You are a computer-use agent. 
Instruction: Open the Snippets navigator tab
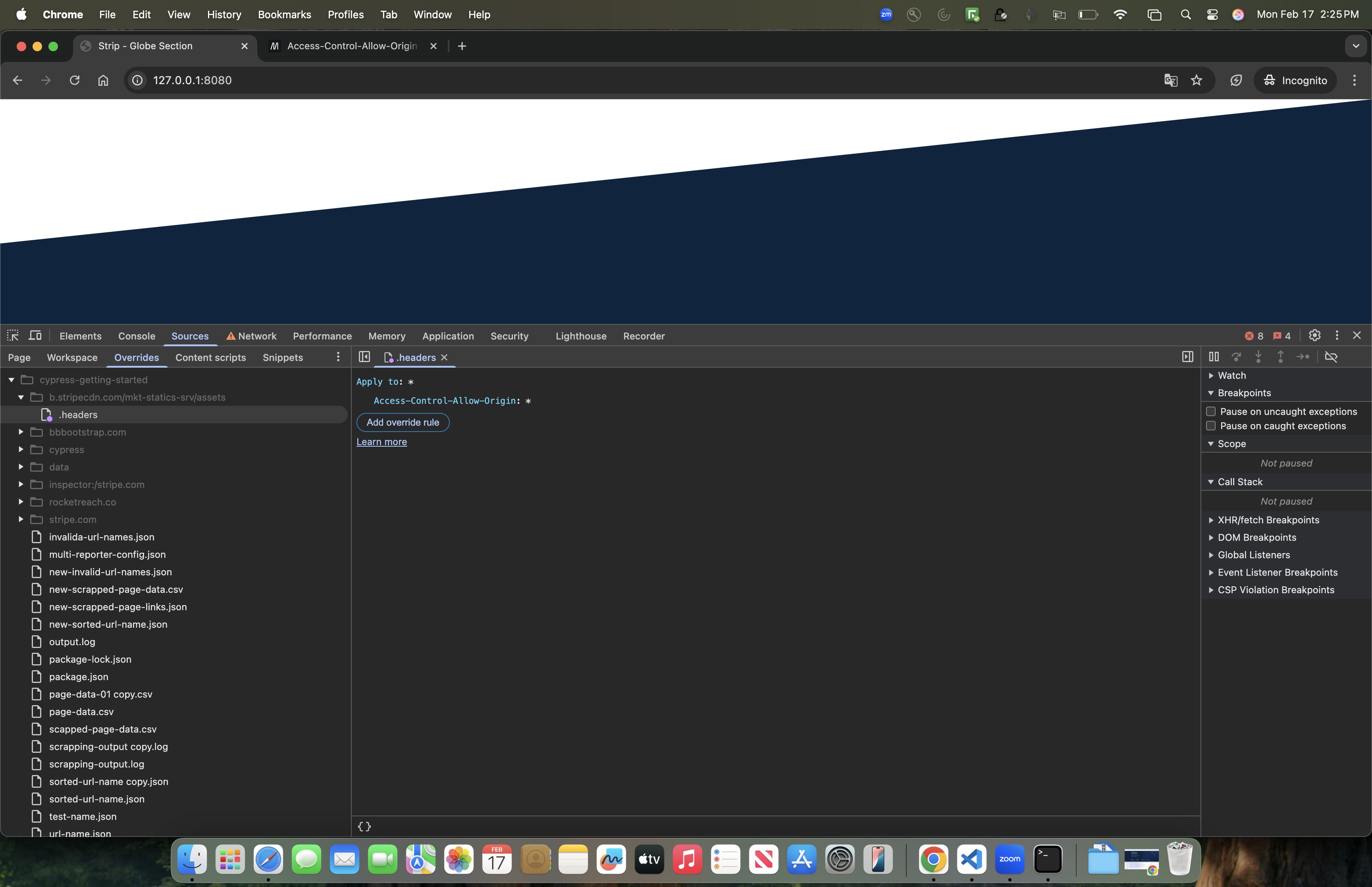[282, 358]
